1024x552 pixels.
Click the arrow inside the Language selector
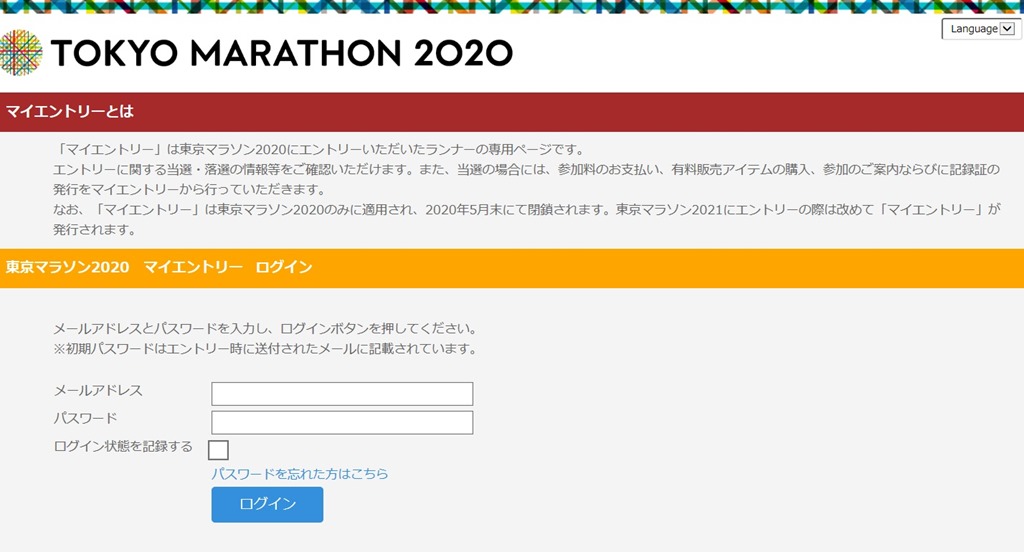(1007, 29)
